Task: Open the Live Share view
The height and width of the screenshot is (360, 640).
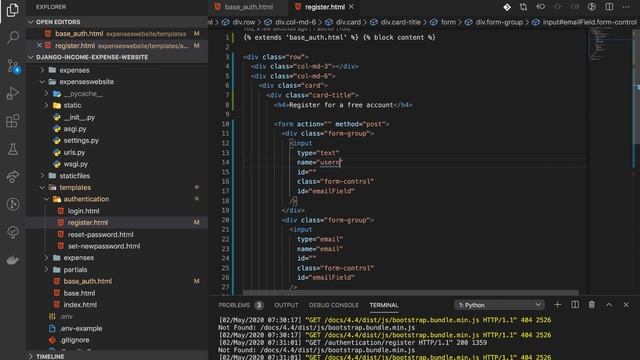Action: click(13, 177)
